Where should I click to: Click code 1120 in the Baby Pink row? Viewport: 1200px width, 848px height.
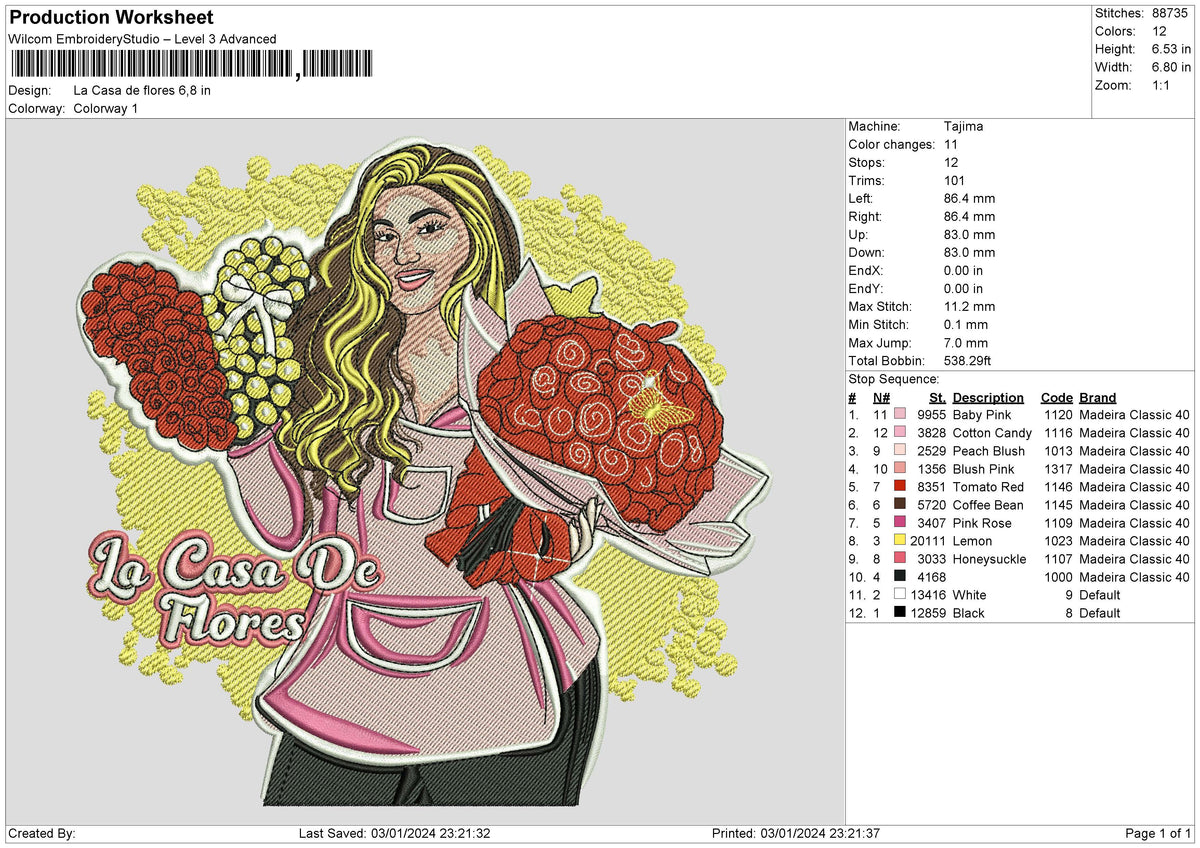1056,414
